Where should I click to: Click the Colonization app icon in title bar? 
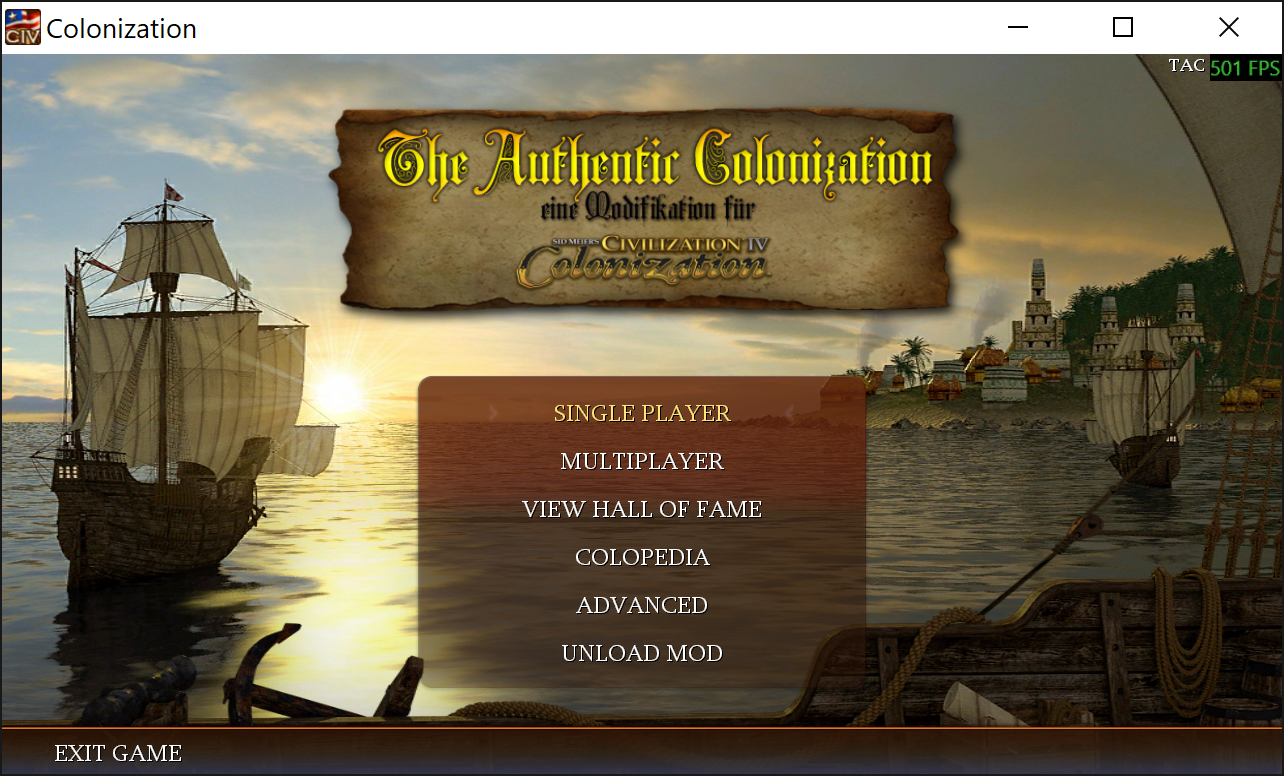tap(23, 27)
